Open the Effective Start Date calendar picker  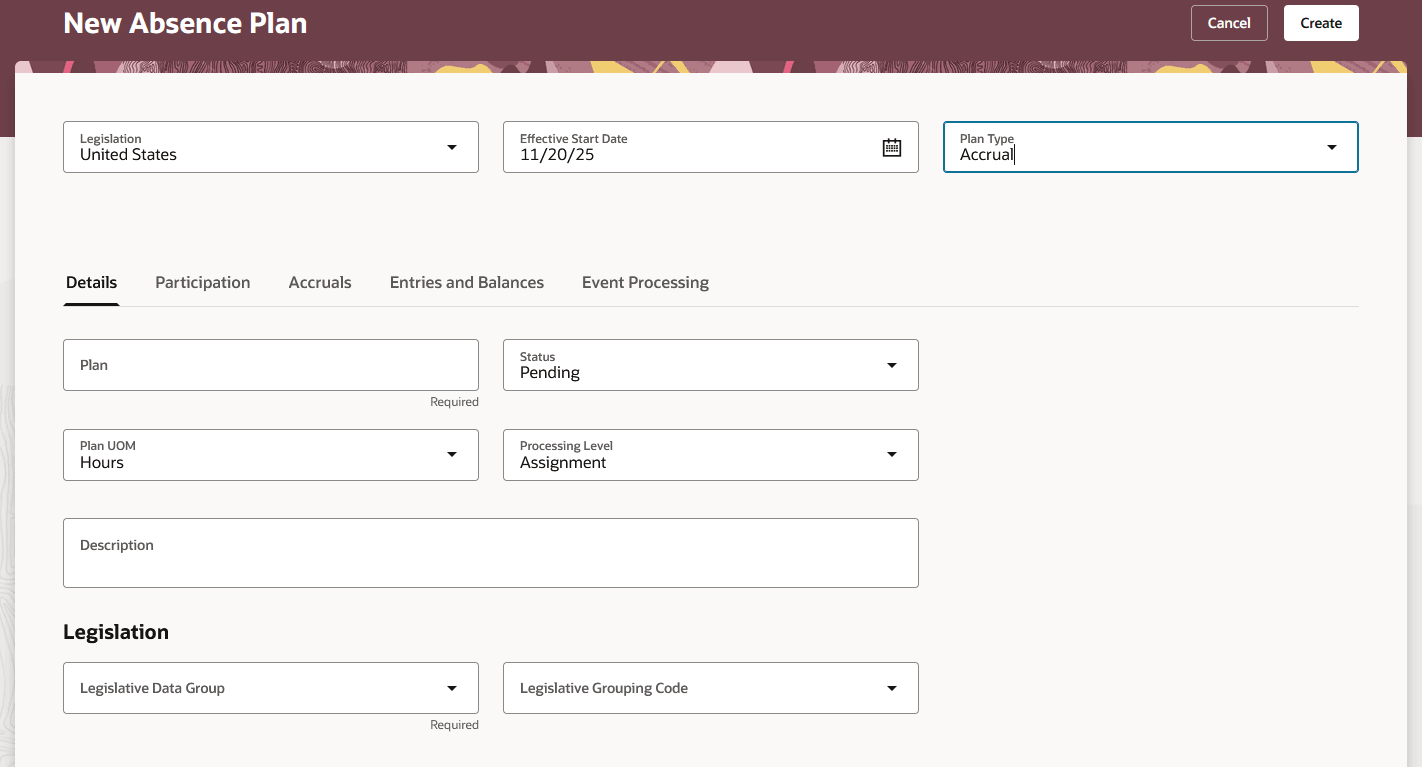pyautogui.click(x=891, y=146)
